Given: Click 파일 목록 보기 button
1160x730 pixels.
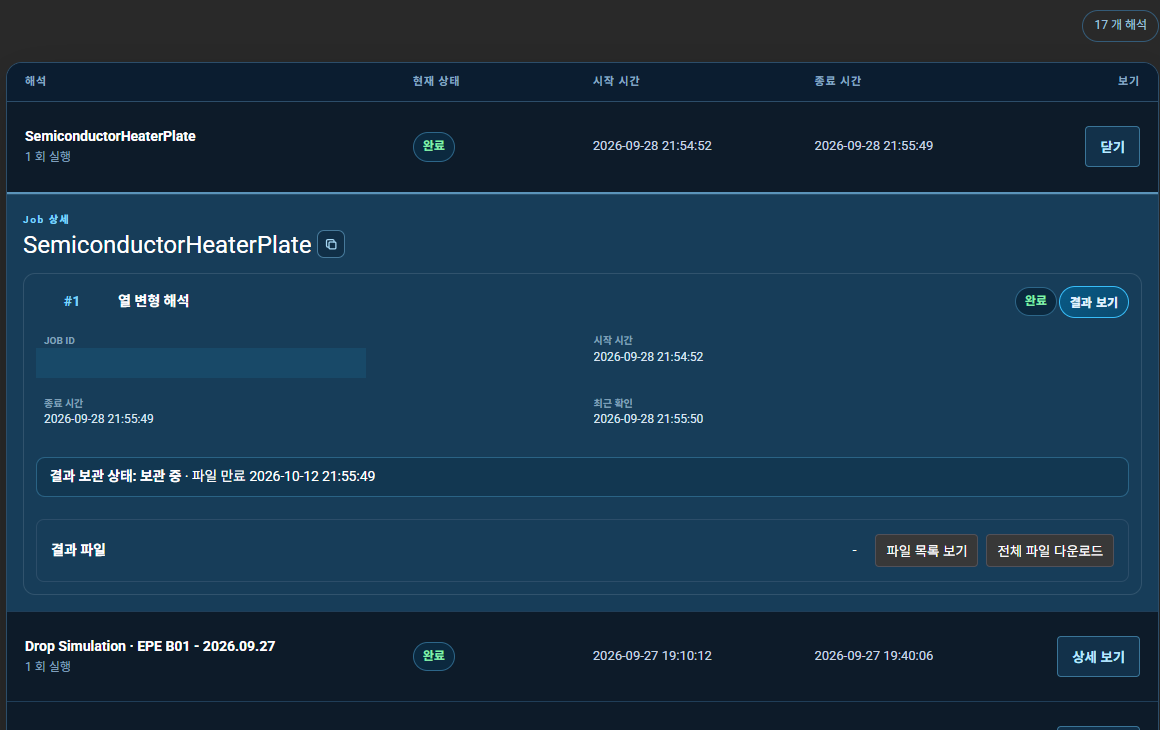Looking at the screenshot, I should [926, 551].
